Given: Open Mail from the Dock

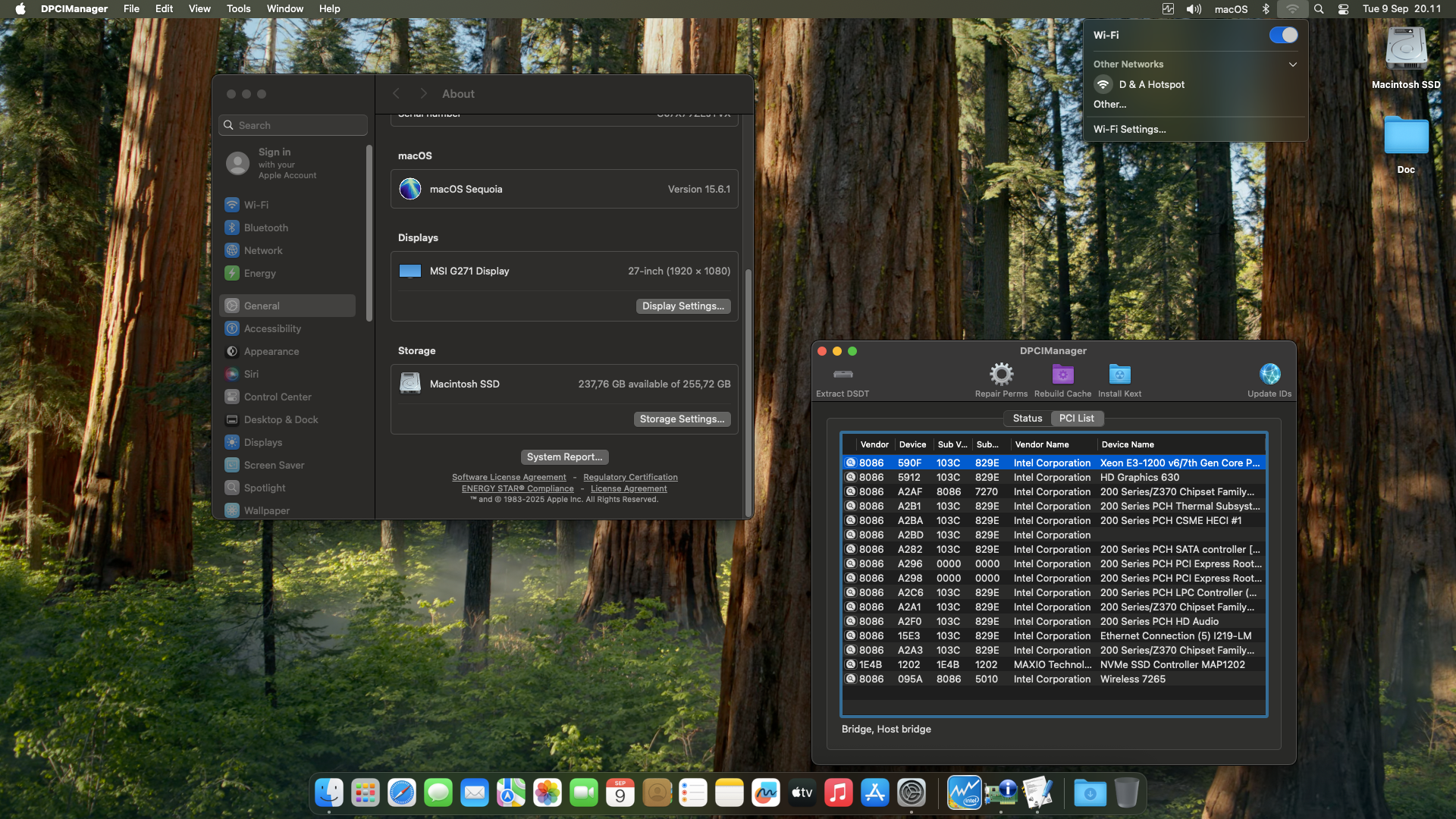Looking at the screenshot, I should [475, 793].
